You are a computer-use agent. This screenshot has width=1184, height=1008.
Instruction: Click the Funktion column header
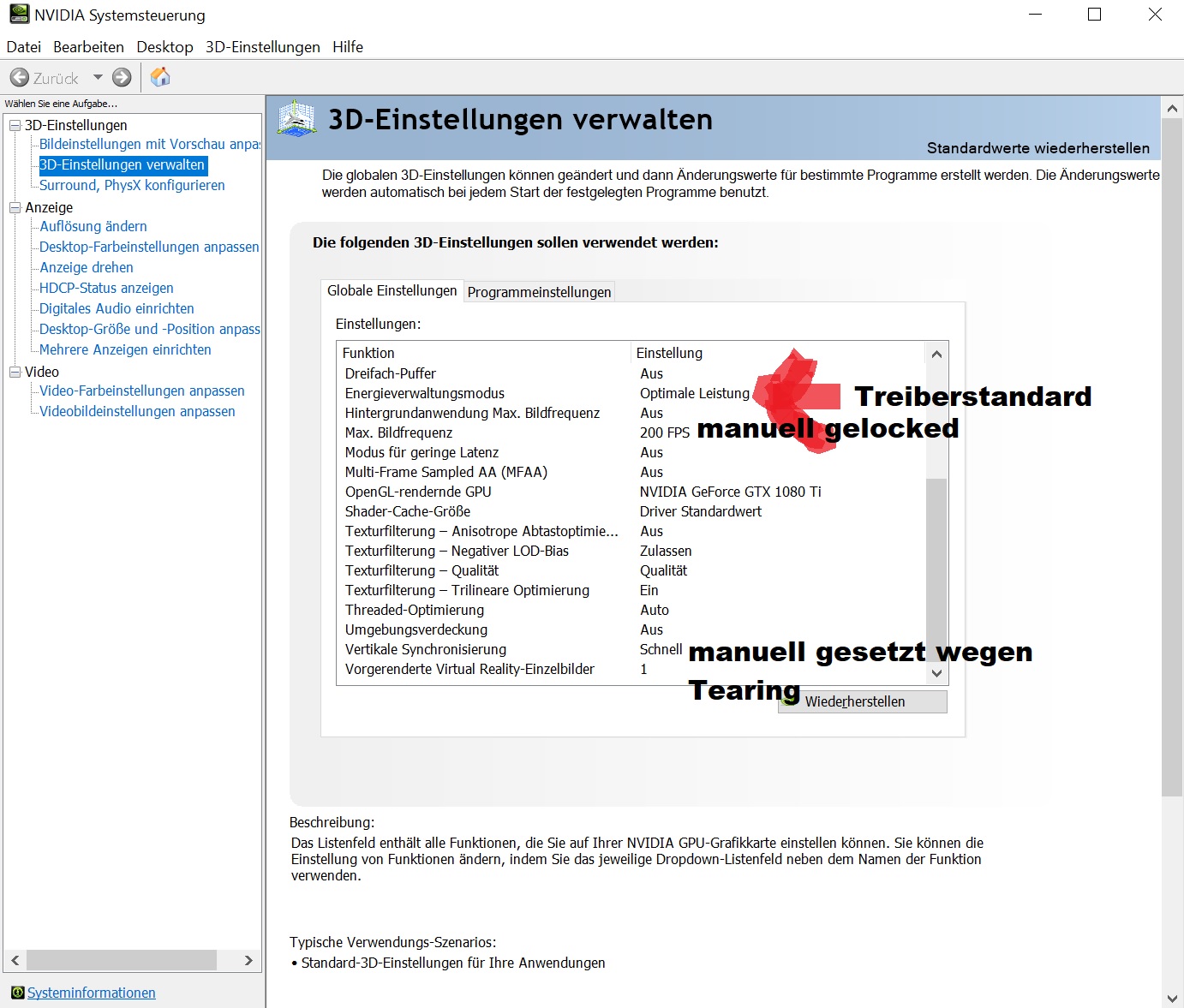pyautogui.click(x=484, y=353)
